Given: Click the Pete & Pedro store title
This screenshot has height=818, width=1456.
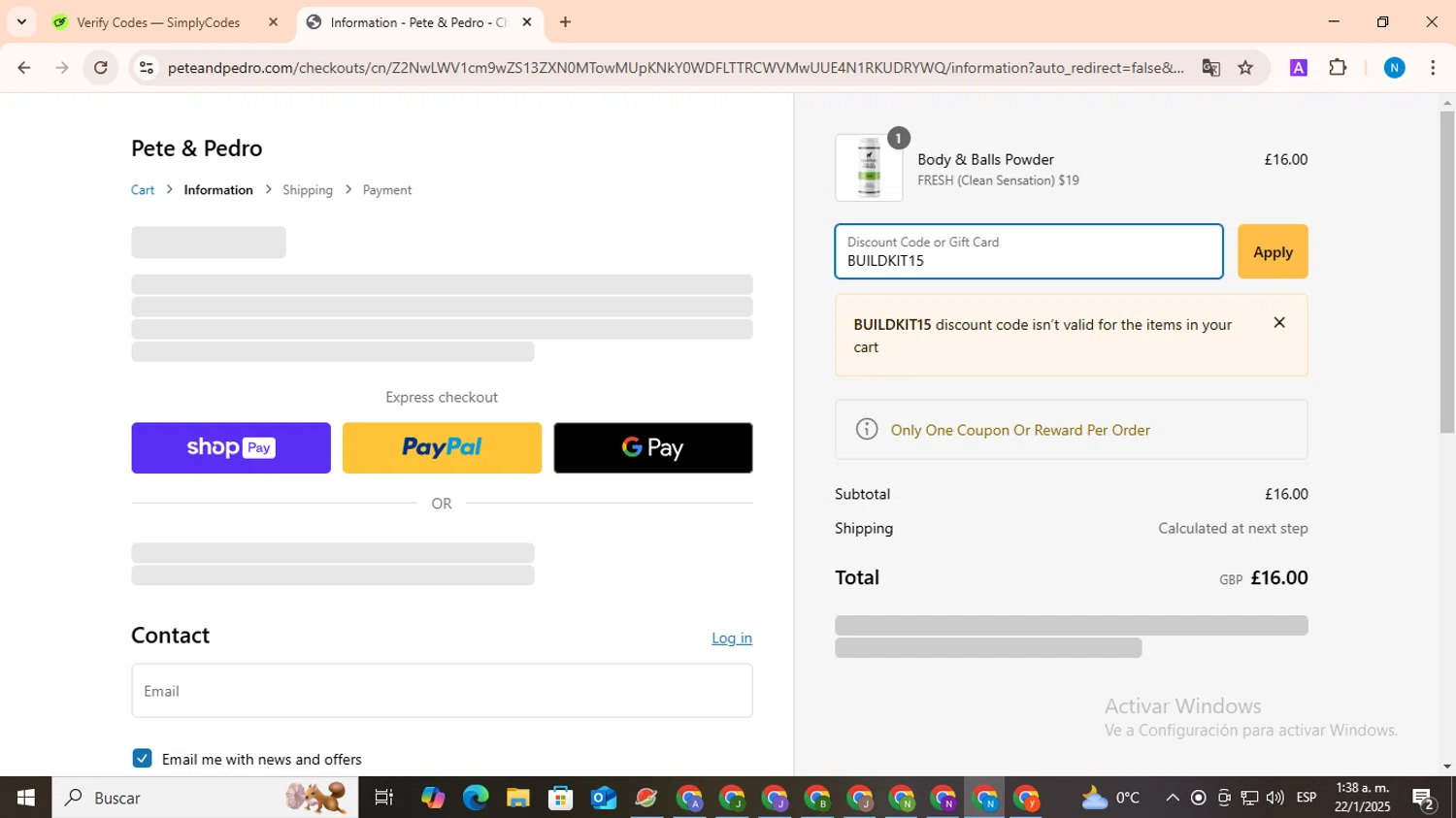Looking at the screenshot, I should coord(197,148).
